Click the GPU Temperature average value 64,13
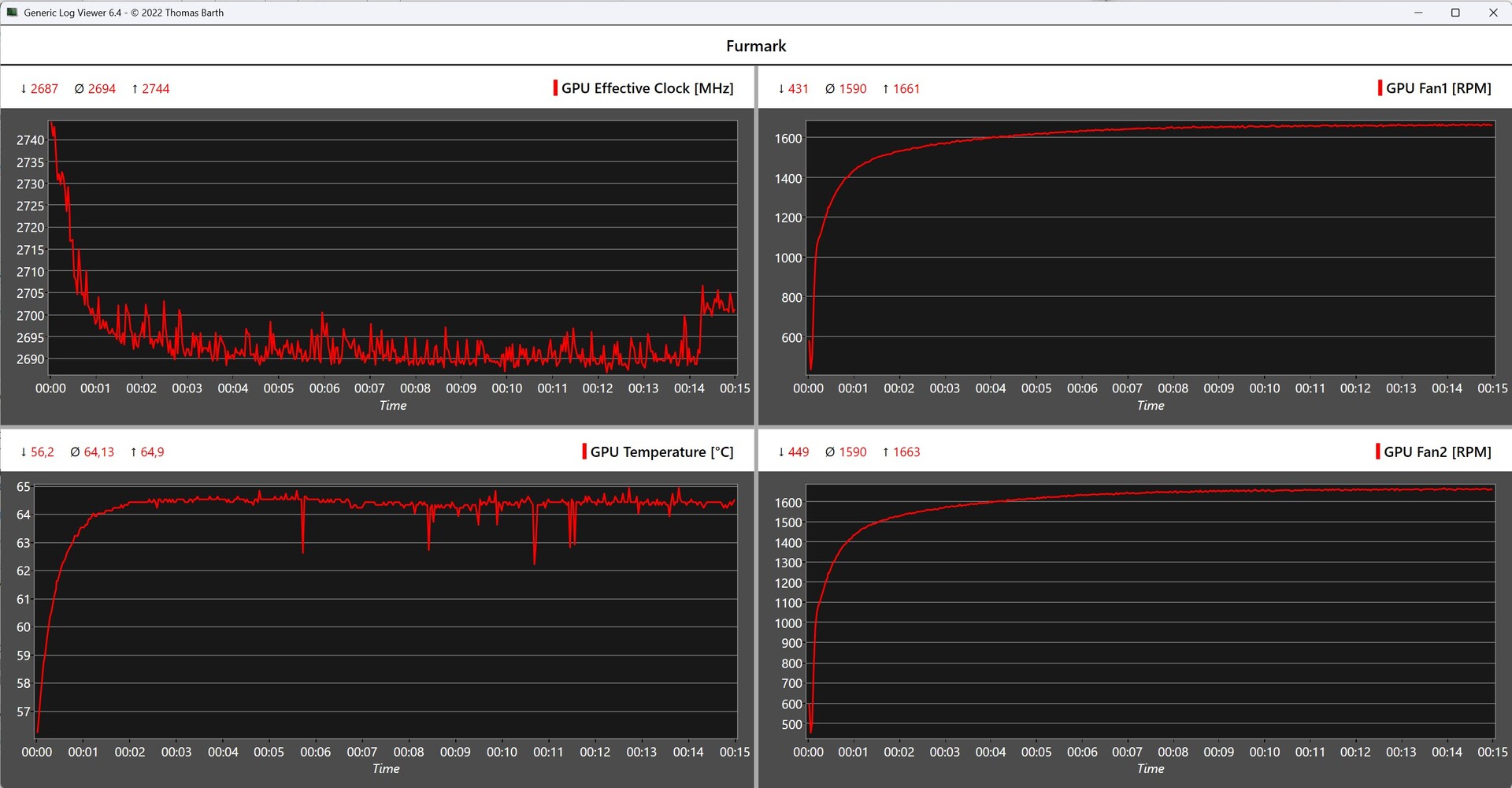1512x788 pixels. pos(92,452)
